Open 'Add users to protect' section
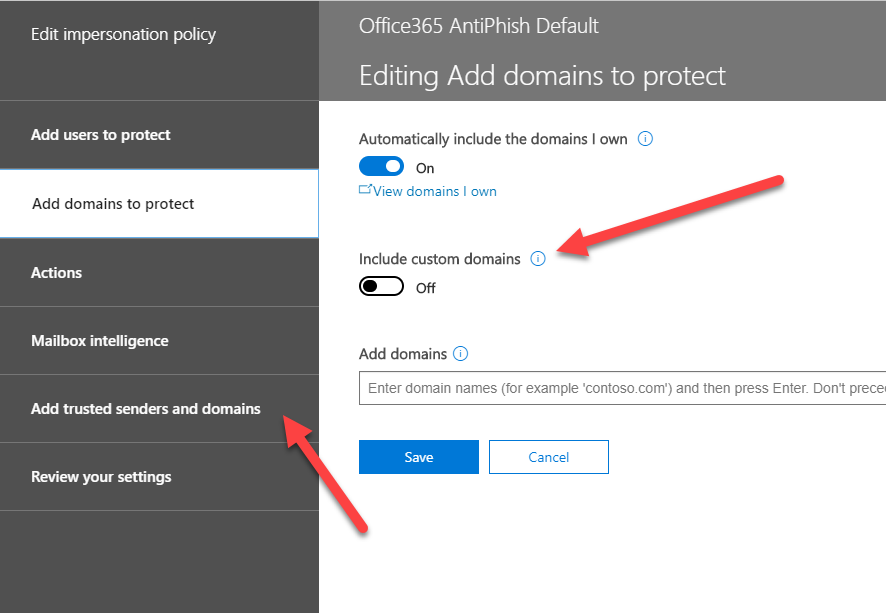886x613 pixels. tap(101, 135)
